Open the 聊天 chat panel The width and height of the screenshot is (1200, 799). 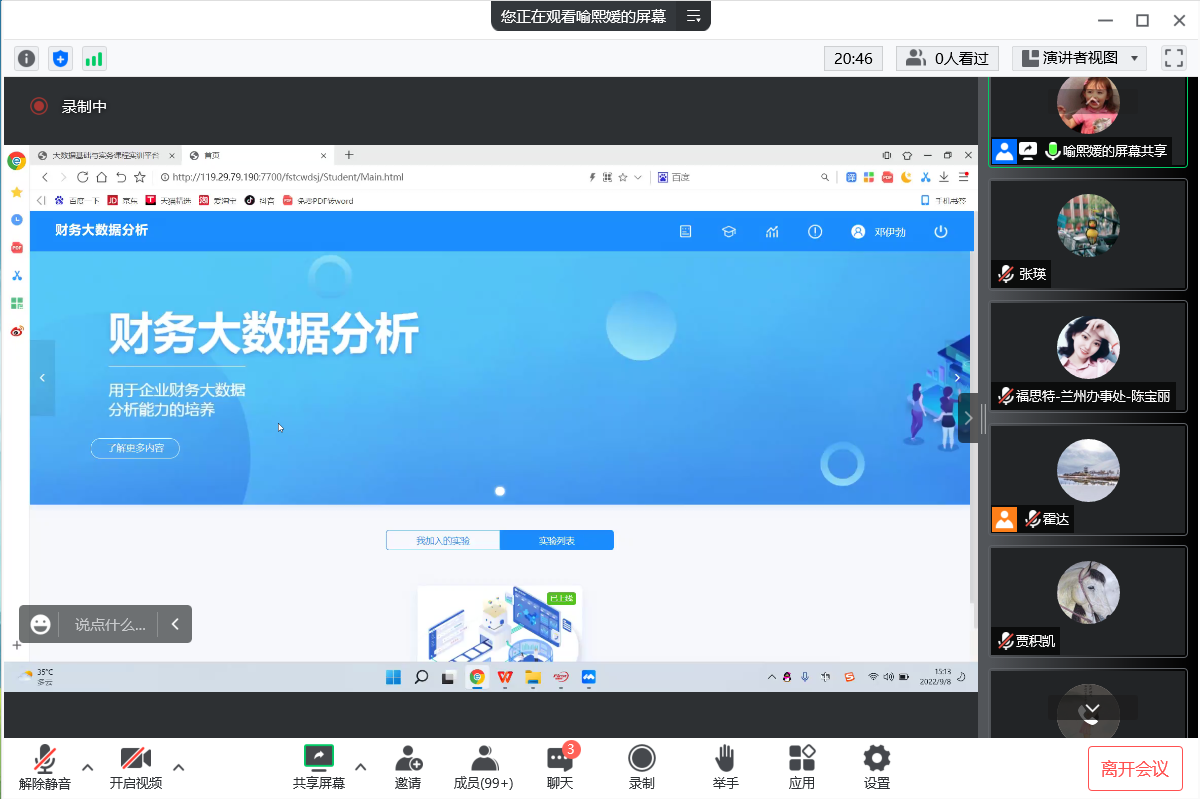point(560,767)
